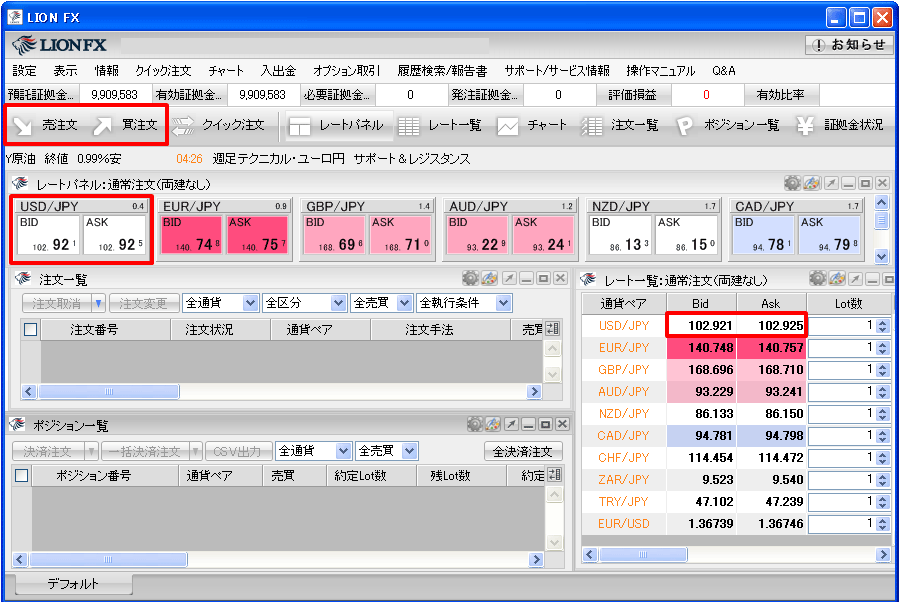Viewport: 900px width, 603px height.
Task: Open the 設定 menu
Action: coord(24,71)
